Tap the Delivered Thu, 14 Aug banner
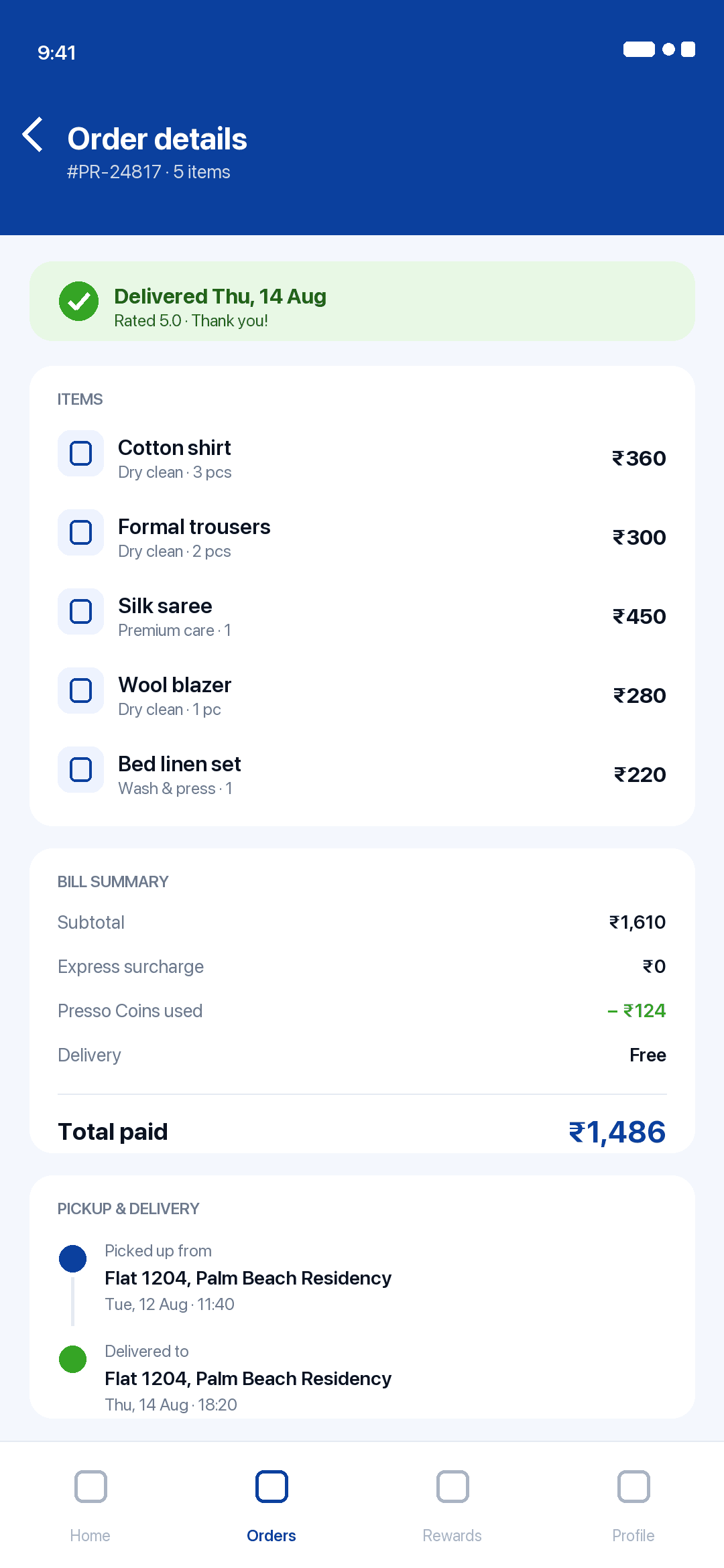The height and width of the screenshot is (1568, 724). tap(362, 302)
